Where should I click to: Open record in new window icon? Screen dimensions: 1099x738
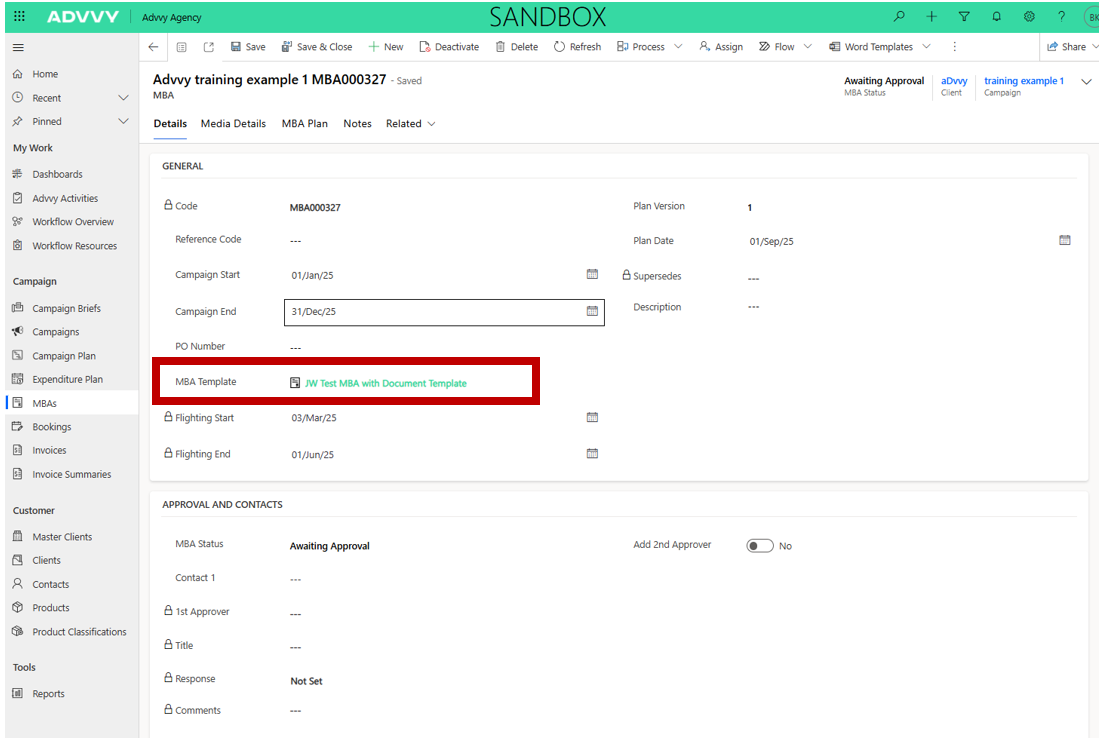coord(209,47)
